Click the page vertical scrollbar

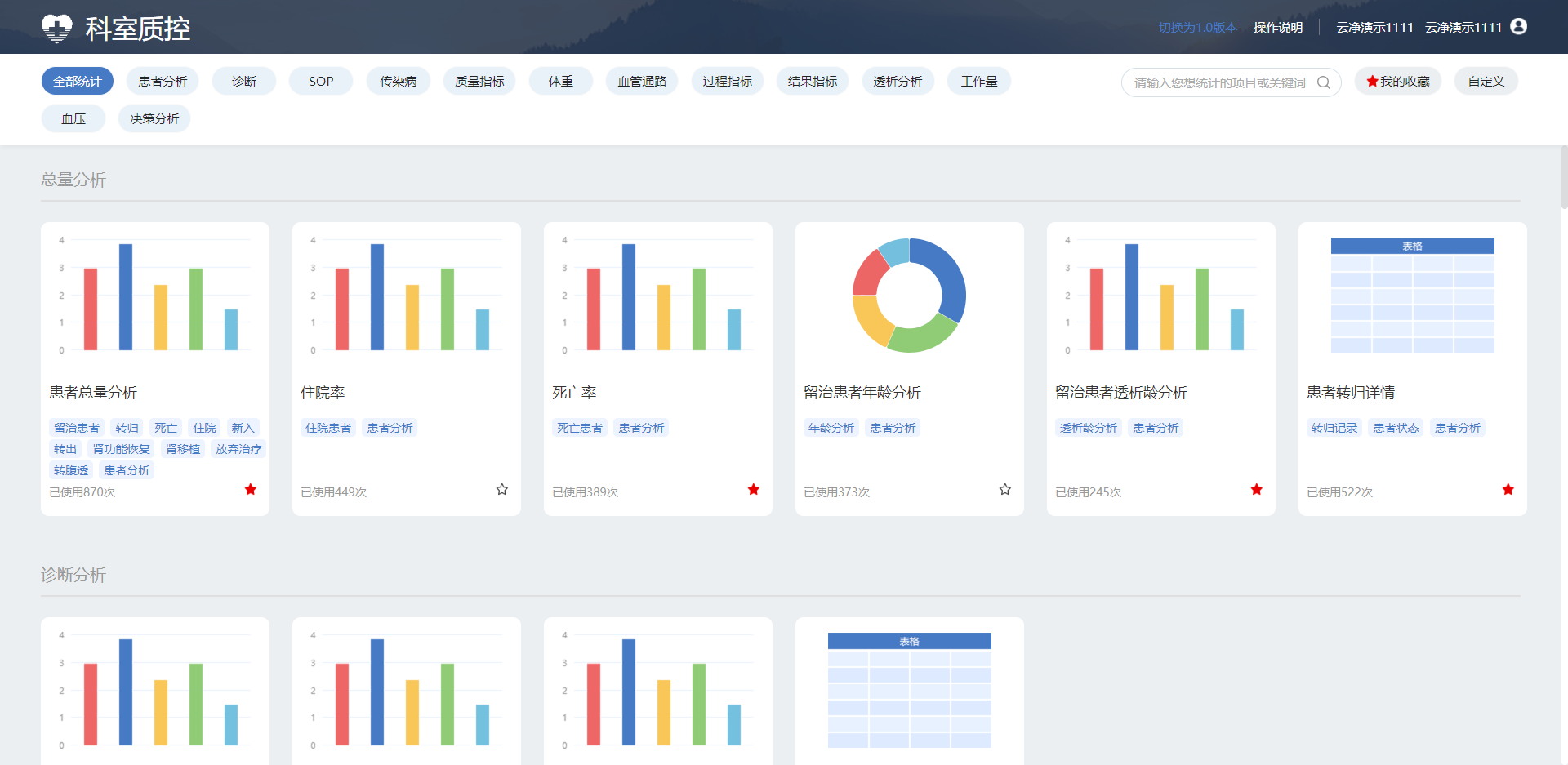pyautogui.click(x=1563, y=178)
